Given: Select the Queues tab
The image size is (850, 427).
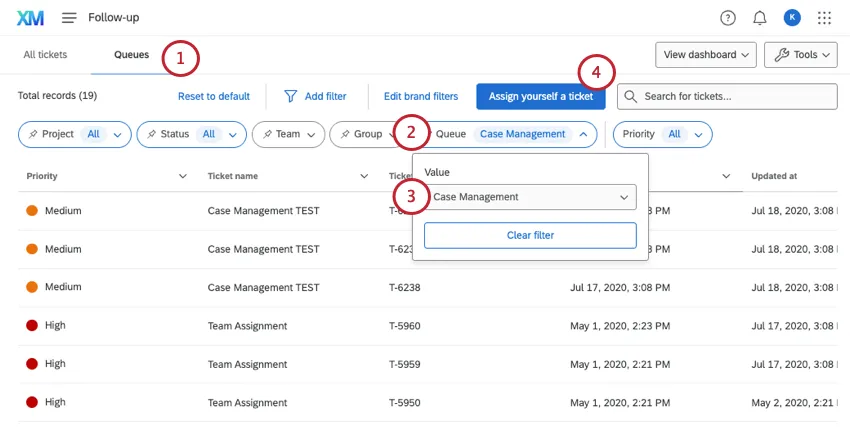Looking at the screenshot, I should pyautogui.click(x=131, y=55).
